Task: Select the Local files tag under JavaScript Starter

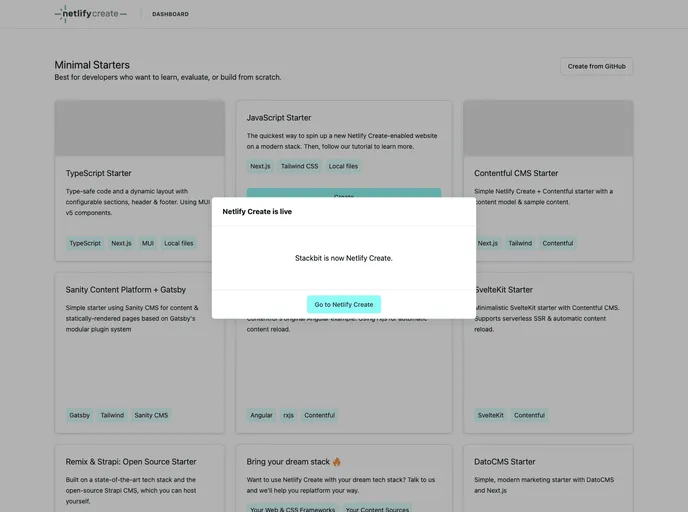Action: [344, 166]
